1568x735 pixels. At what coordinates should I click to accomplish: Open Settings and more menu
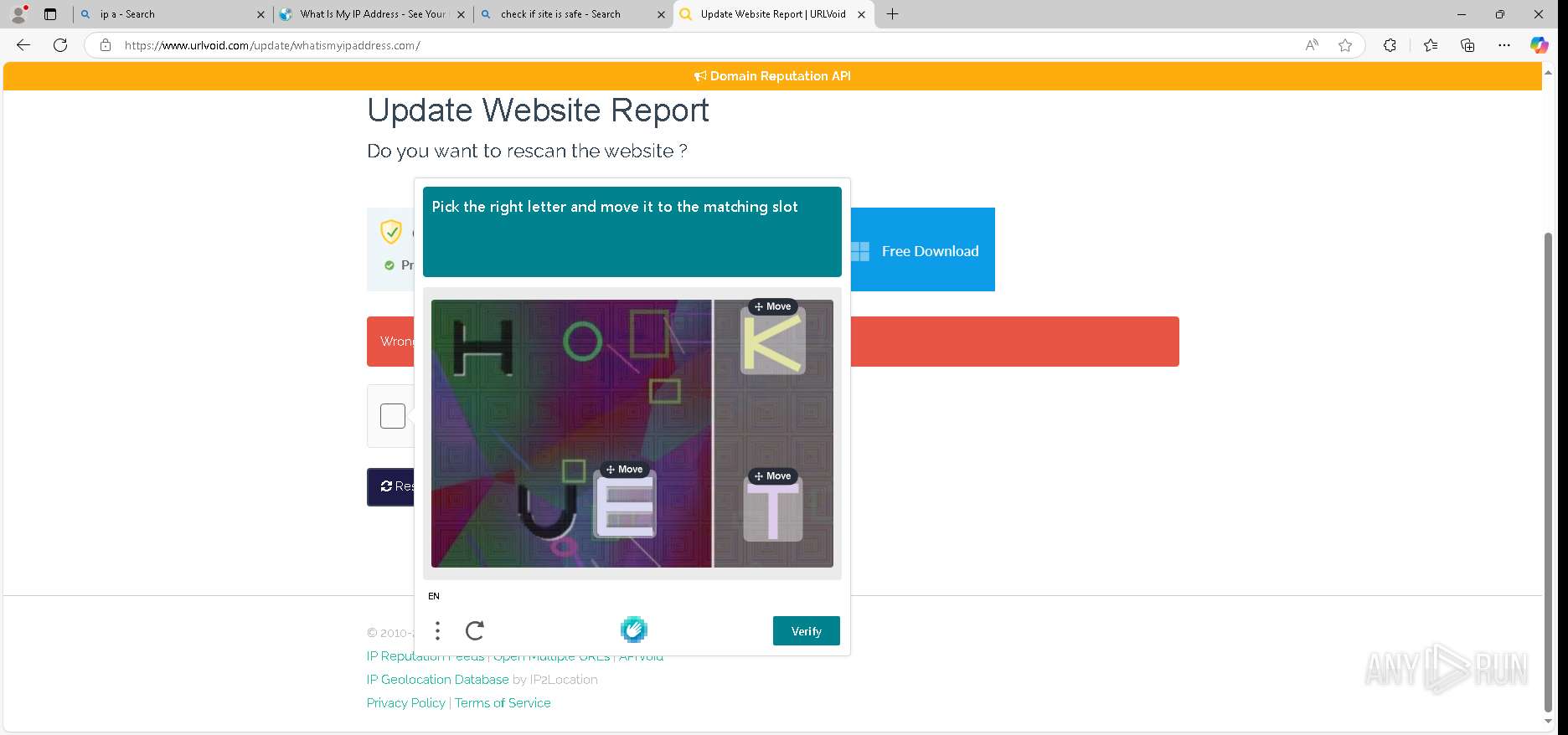pos(1504,45)
